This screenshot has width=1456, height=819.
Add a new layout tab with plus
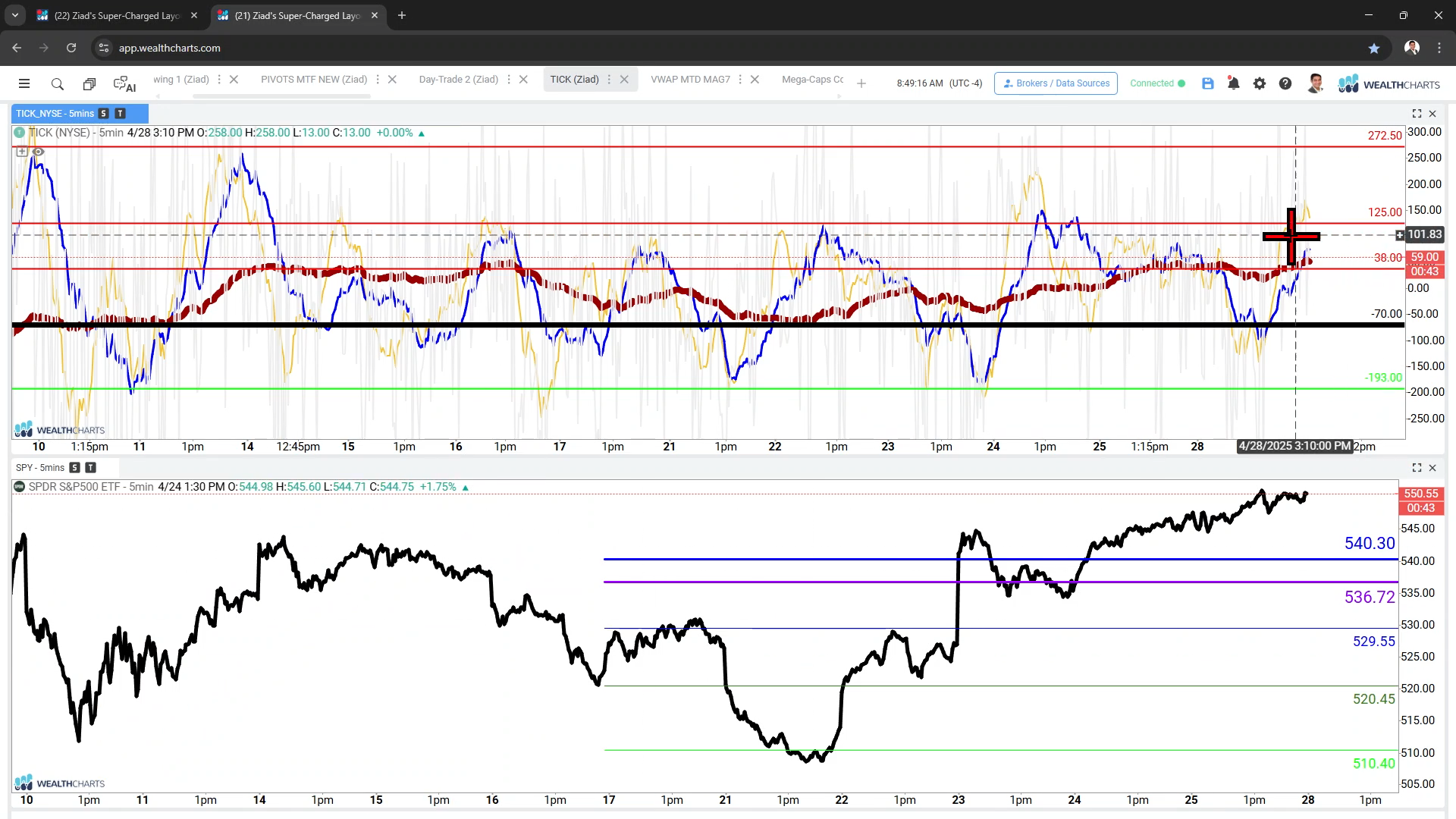click(861, 83)
